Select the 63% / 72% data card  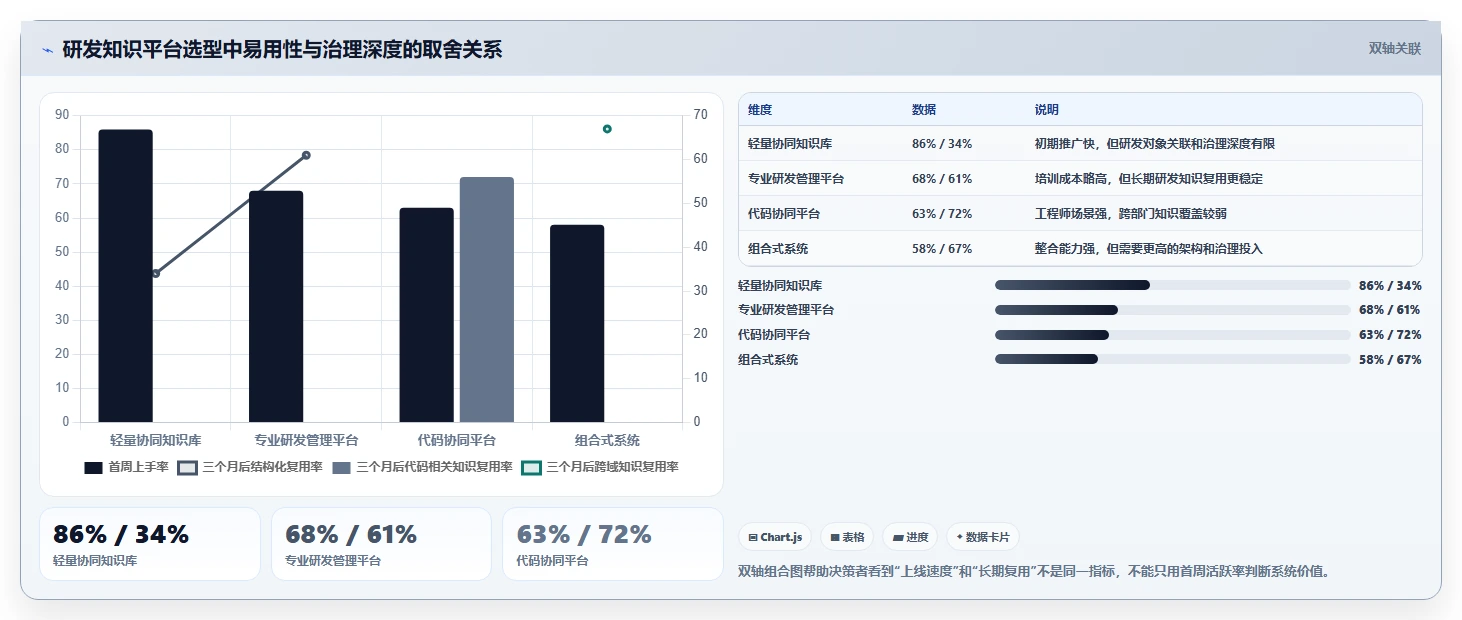pos(612,544)
